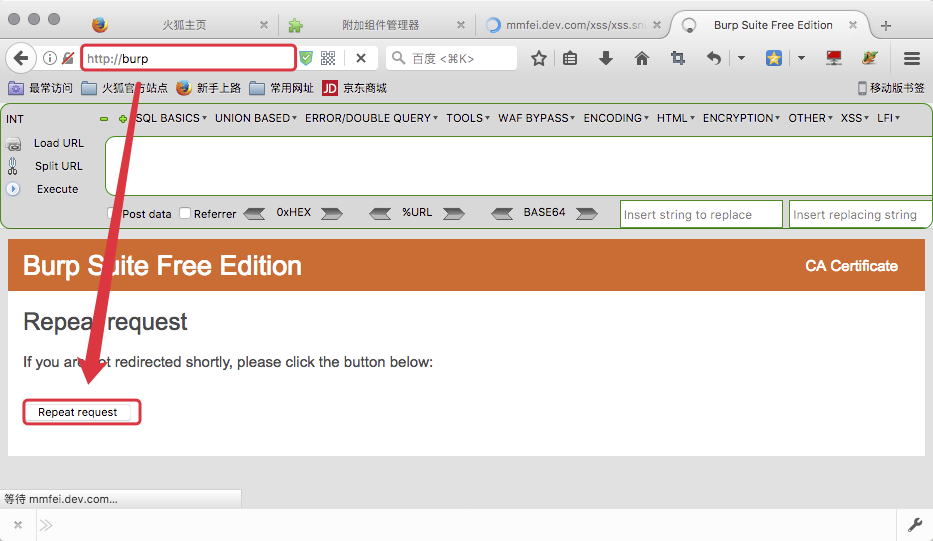Open 移动版书签 folder
This screenshot has height=541, width=933.
coord(891,88)
